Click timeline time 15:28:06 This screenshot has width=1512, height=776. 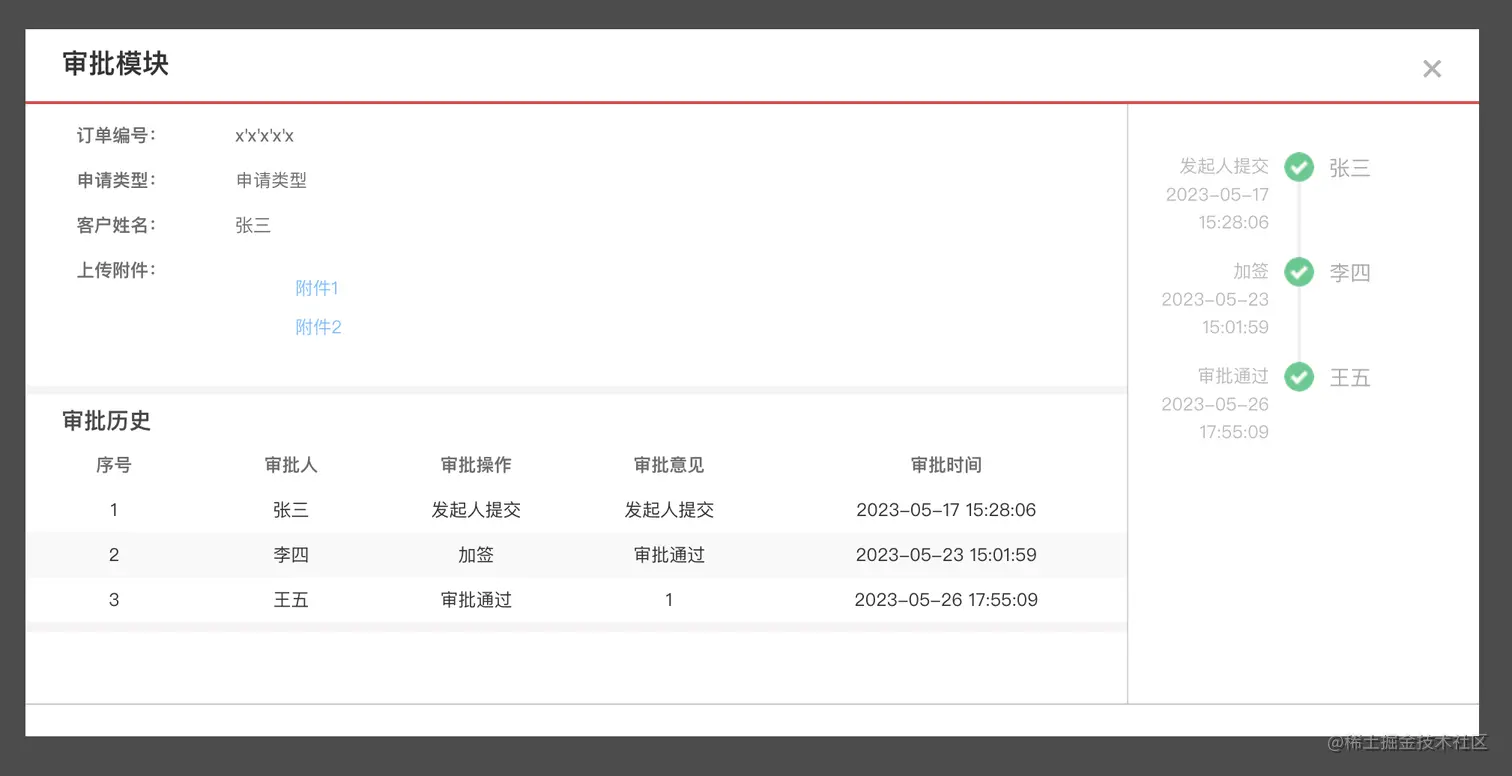point(1234,222)
